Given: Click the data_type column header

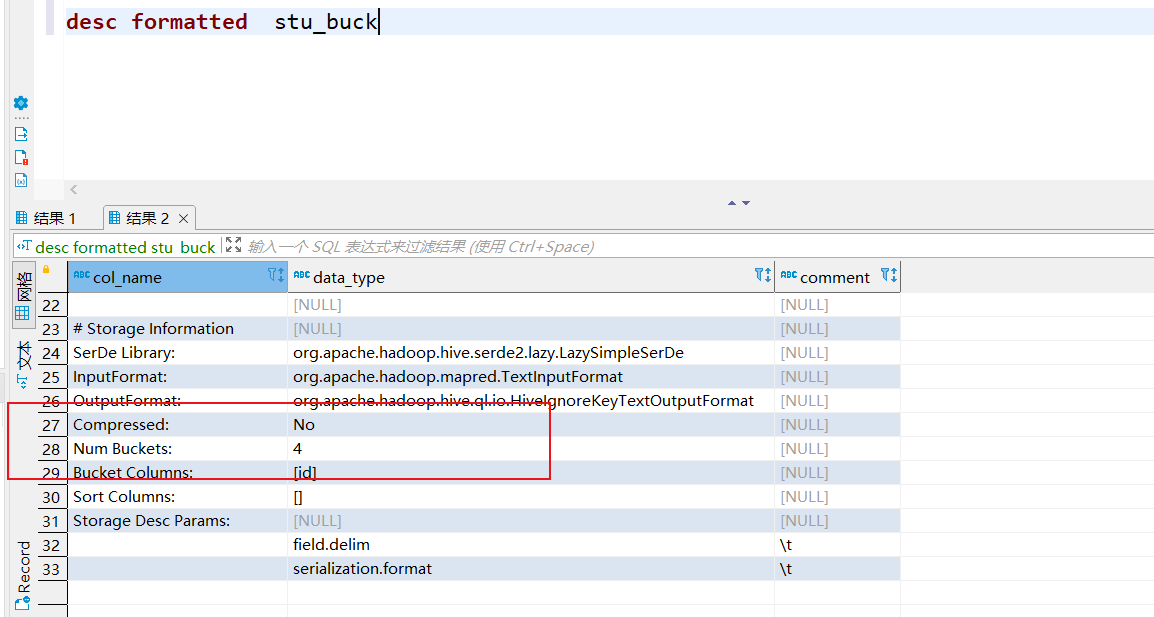Looking at the screenshot, I should (x=531, y=277).
